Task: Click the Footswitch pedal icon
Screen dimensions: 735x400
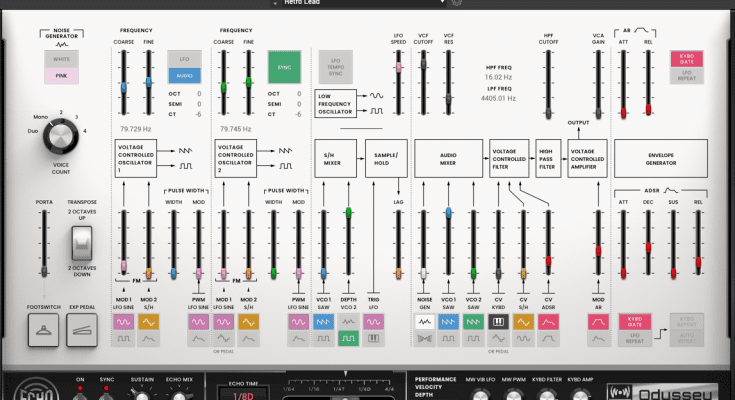Action: [43, 326]
